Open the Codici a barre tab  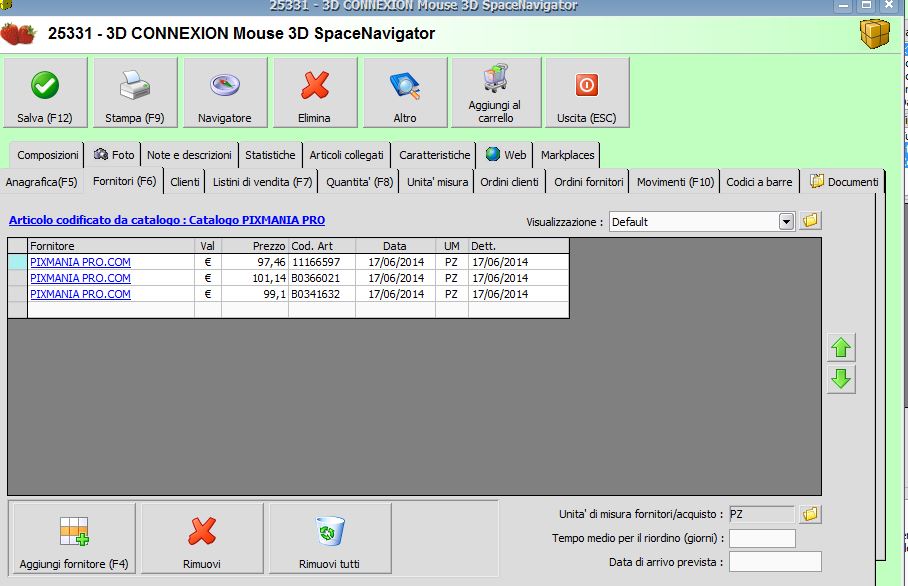click(759, 182)
